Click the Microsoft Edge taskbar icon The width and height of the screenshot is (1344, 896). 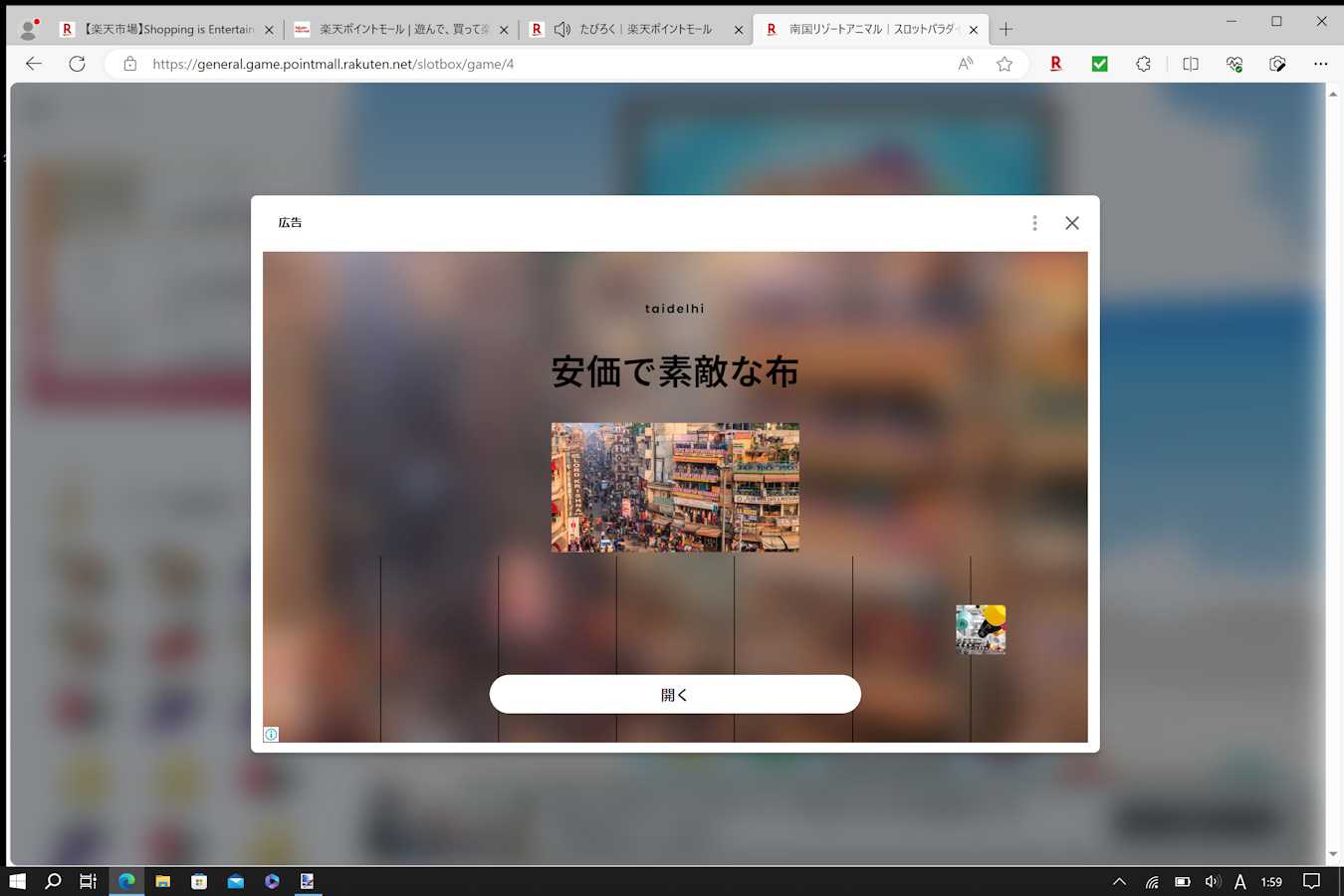click(126, 881)
